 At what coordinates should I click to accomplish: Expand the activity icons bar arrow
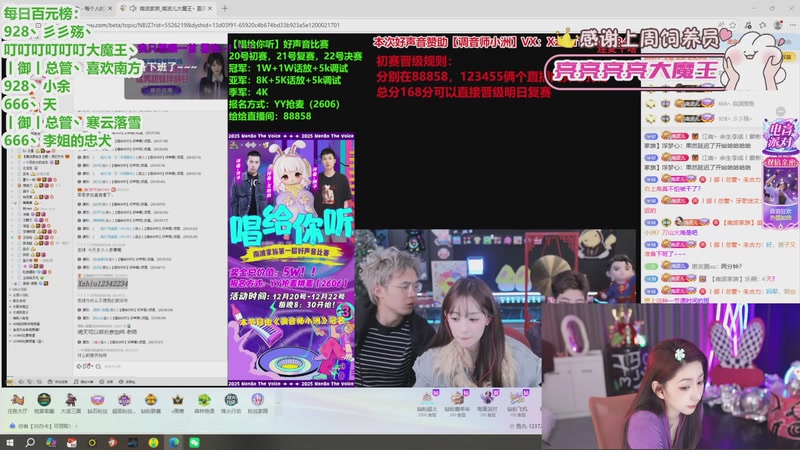pyautogui.click(x=278, y=403)
